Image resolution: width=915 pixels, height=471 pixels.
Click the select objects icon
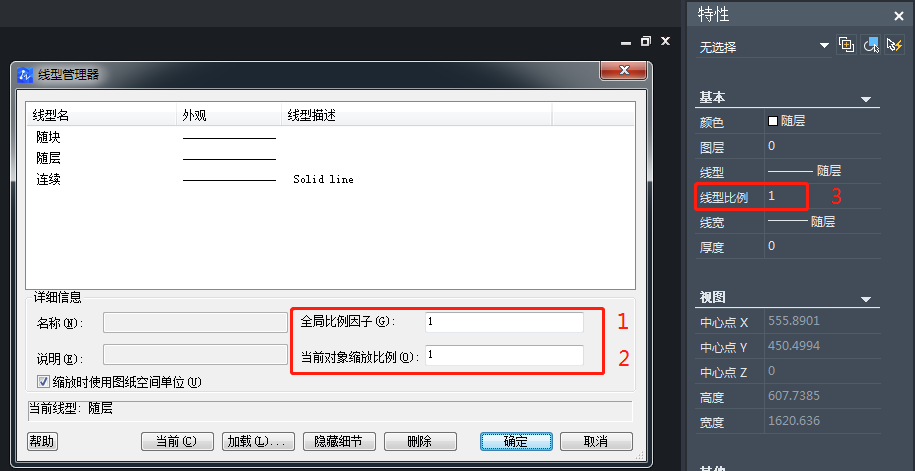pos(871,45)
